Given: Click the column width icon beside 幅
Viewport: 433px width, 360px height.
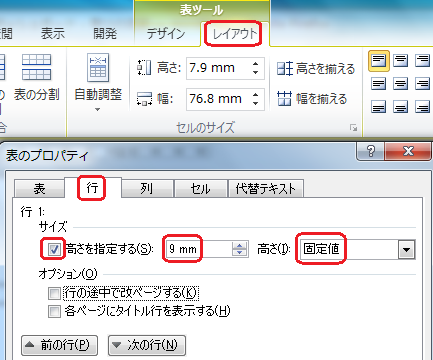Looking at the screenshot, I should click(144, 99).
